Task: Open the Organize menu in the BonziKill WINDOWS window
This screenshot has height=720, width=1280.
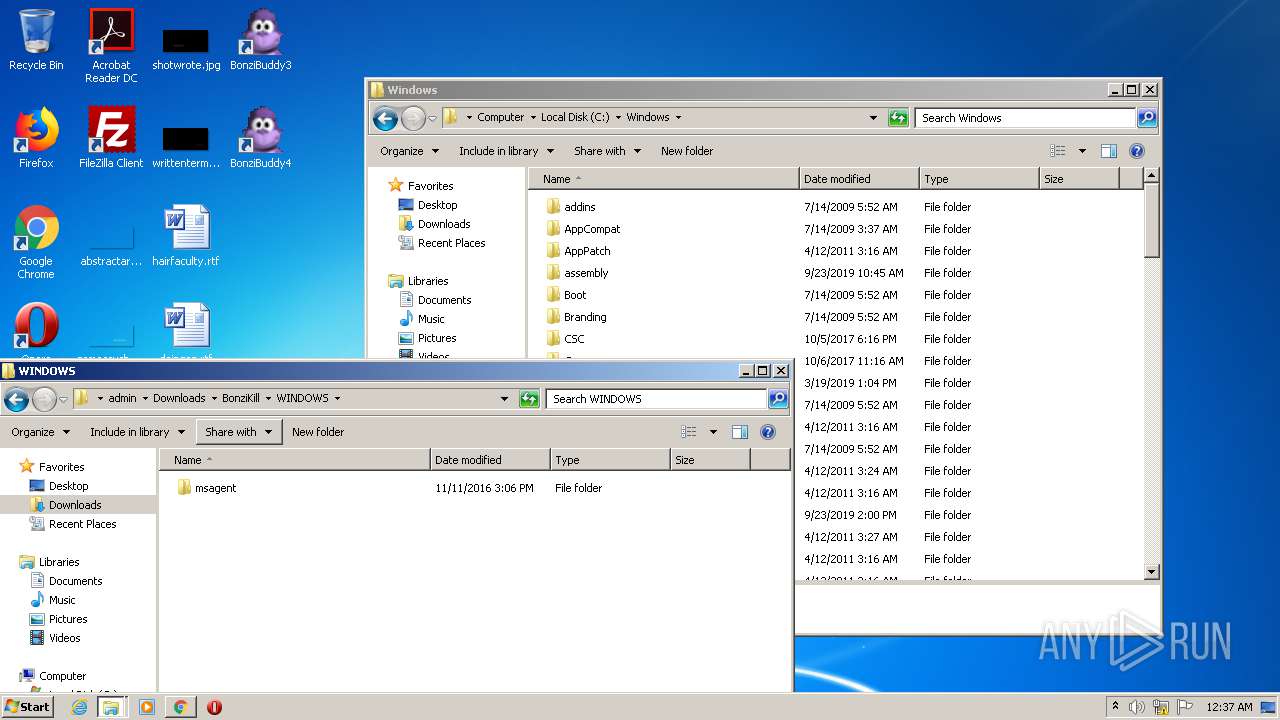Action: coord(40,432)
